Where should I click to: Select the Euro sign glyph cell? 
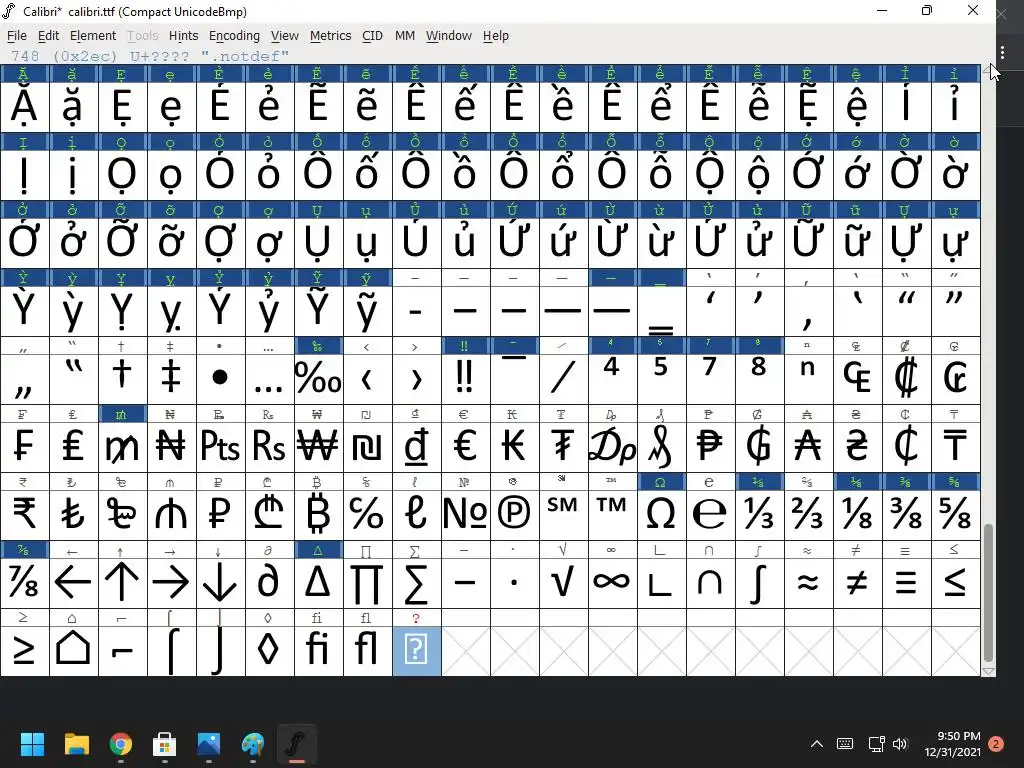pyautogui.click(x=465, y=447)
